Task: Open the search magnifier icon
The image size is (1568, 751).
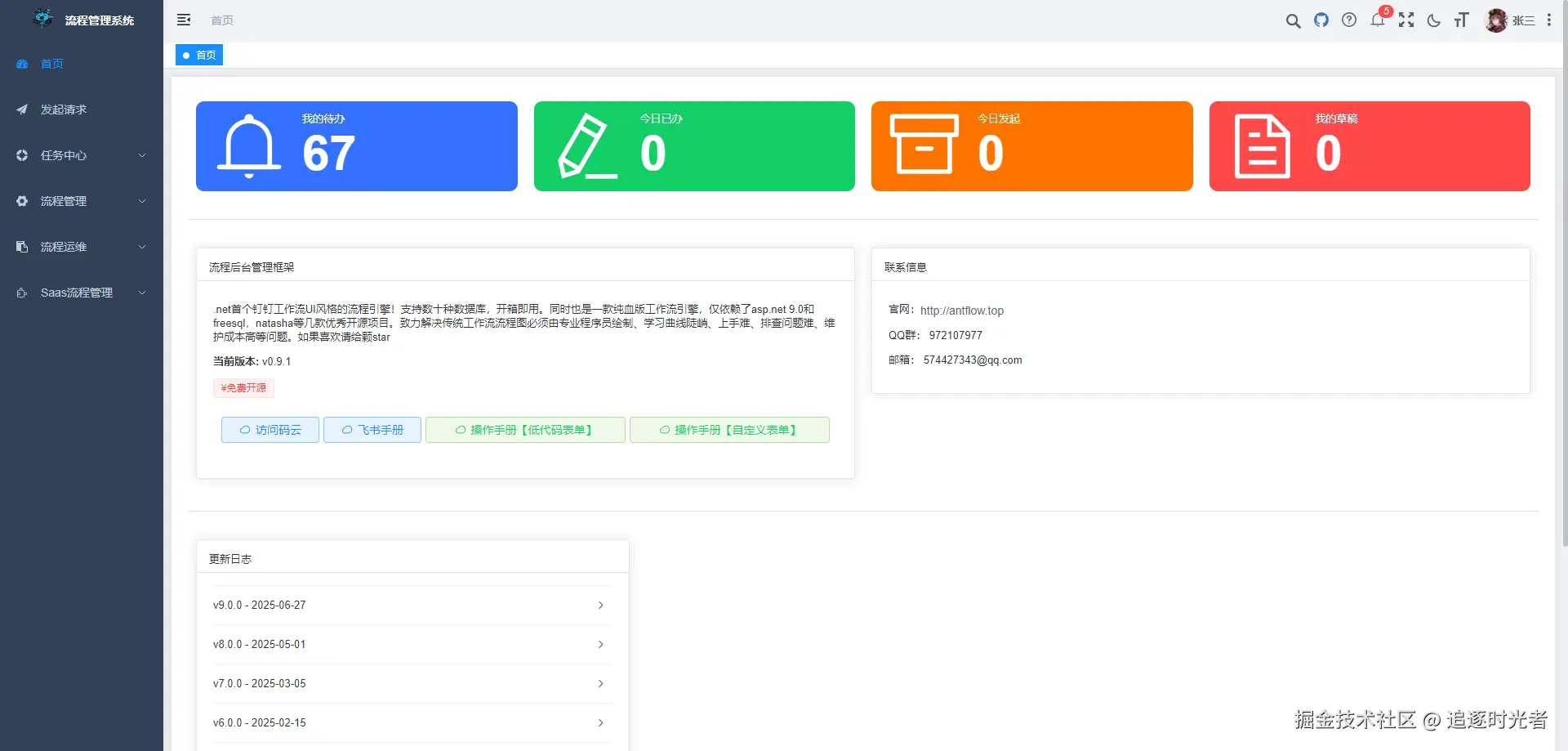Action: tap(1293, 20)
